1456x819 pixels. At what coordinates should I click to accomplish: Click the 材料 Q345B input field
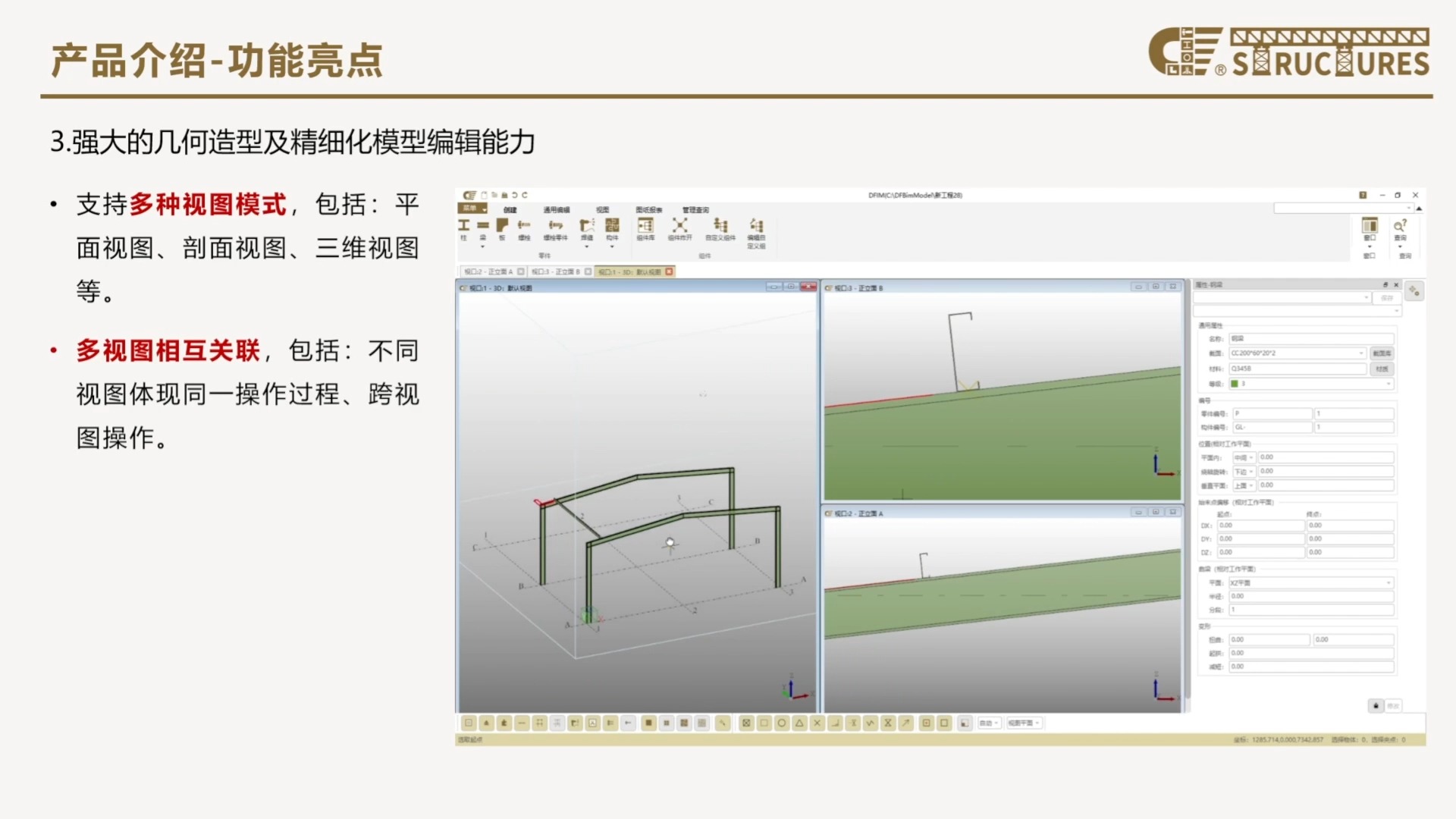(x=1298, y=369)
